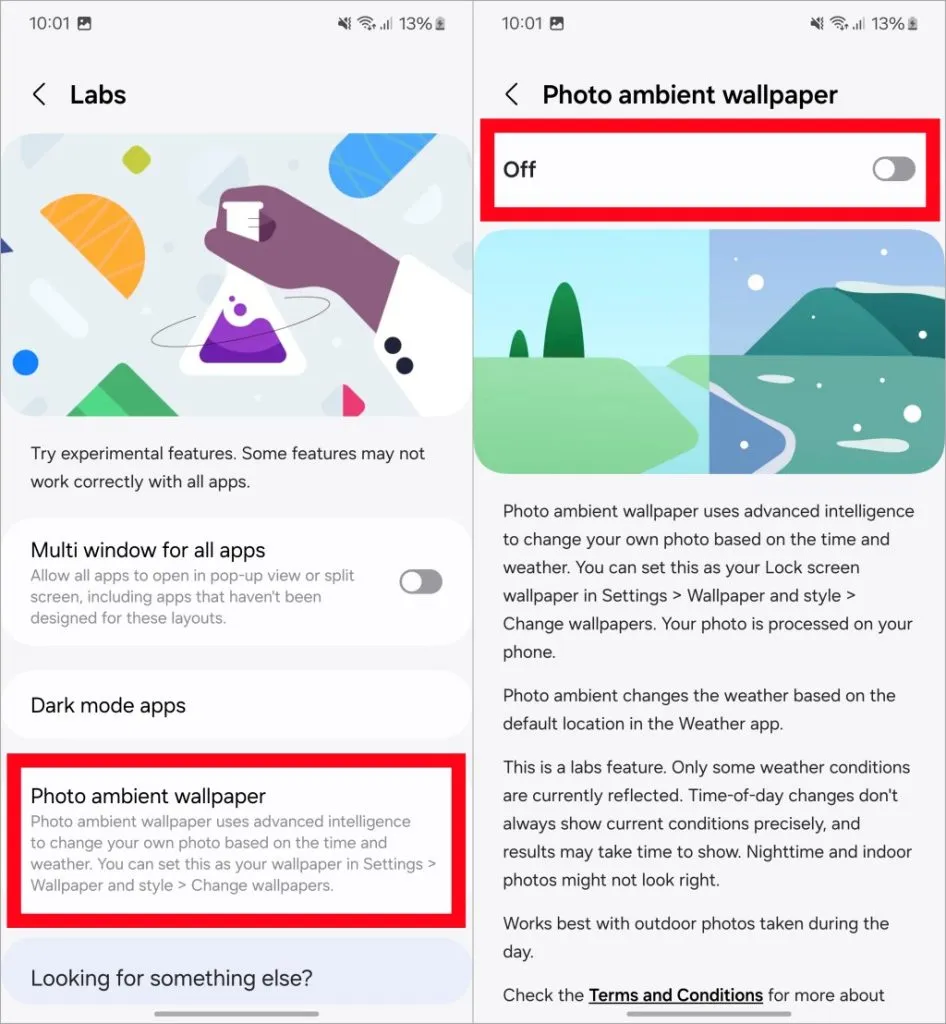Tap the mute icon in left status bar
Viewport: 946px width, 1024px height.
(x=344, y=24)
